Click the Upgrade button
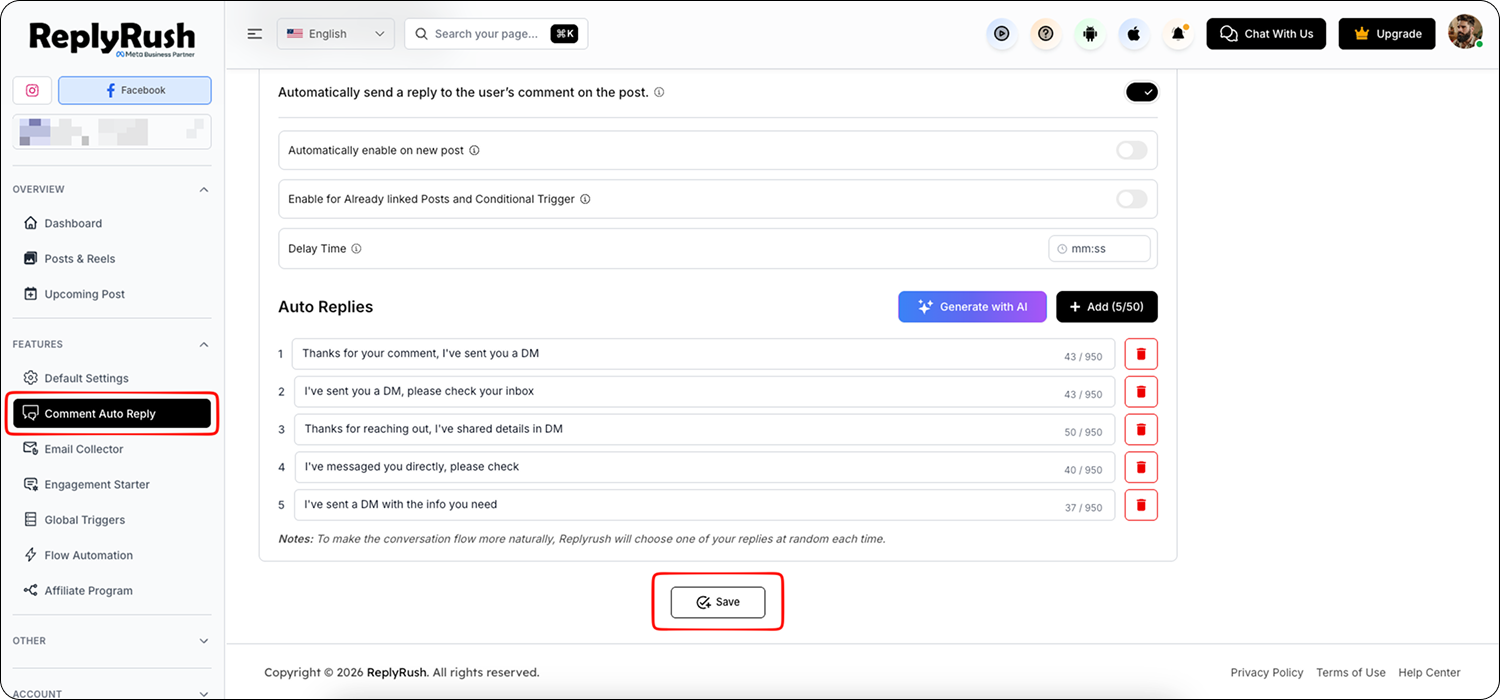Screen dimensions: 1500x700 pyautogui.click(x=1387, y=34)
